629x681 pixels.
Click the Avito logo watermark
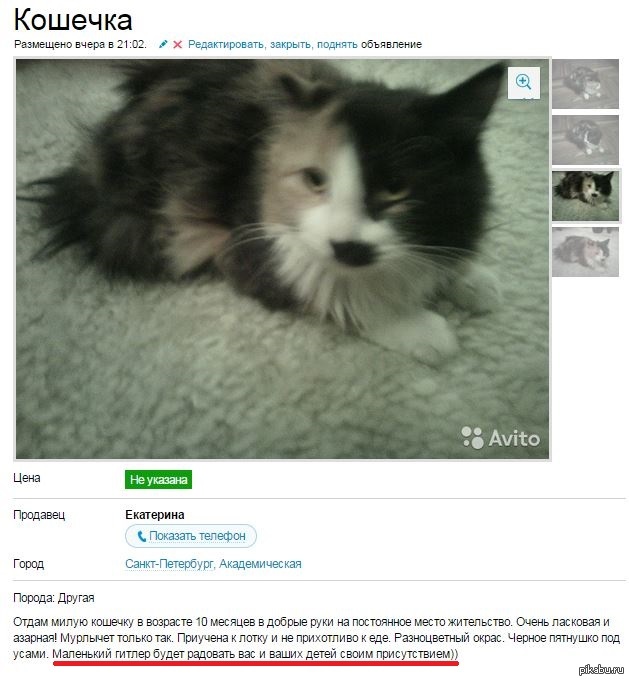coord(501,437)
